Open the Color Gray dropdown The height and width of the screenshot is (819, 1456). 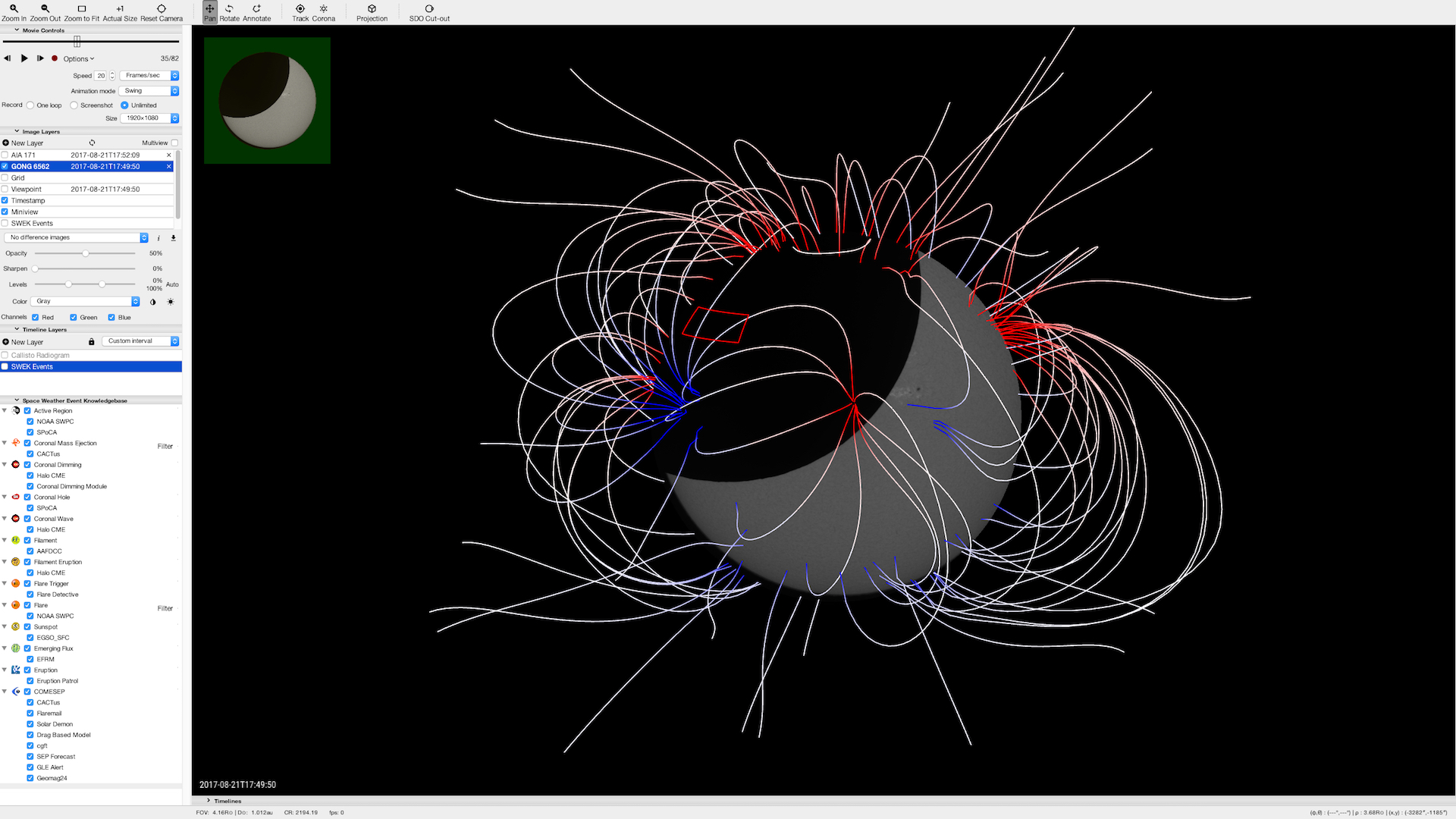pyautogui.click(x=86, y=301)
